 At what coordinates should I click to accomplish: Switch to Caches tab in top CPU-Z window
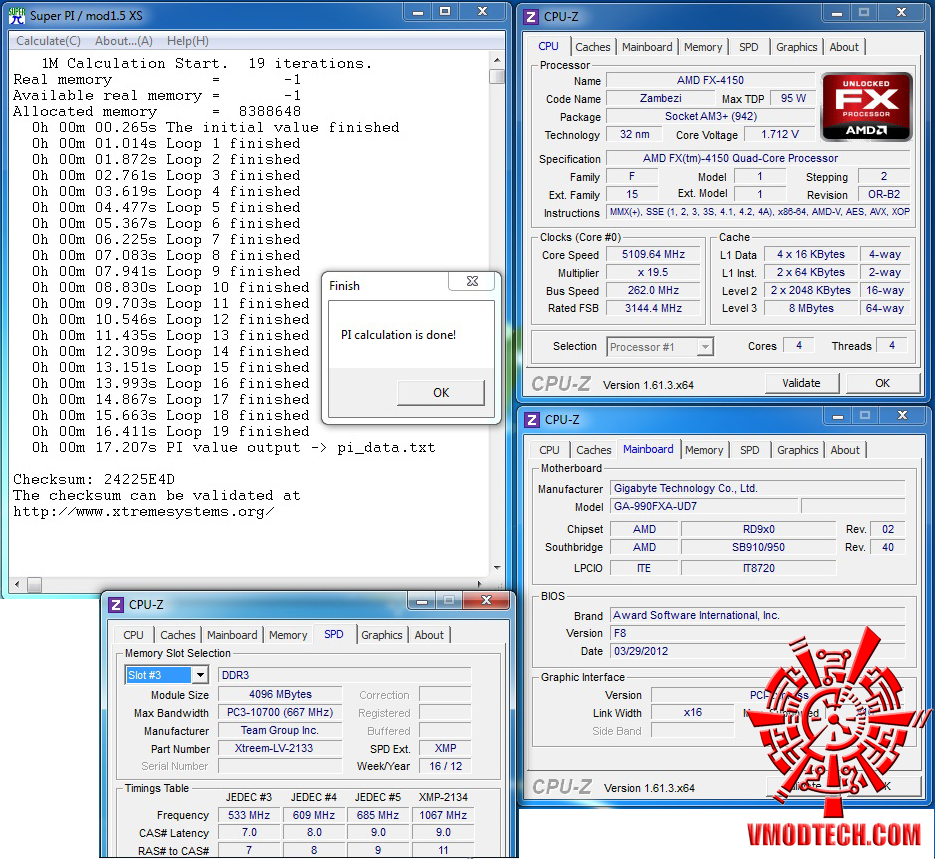point(593,47)
